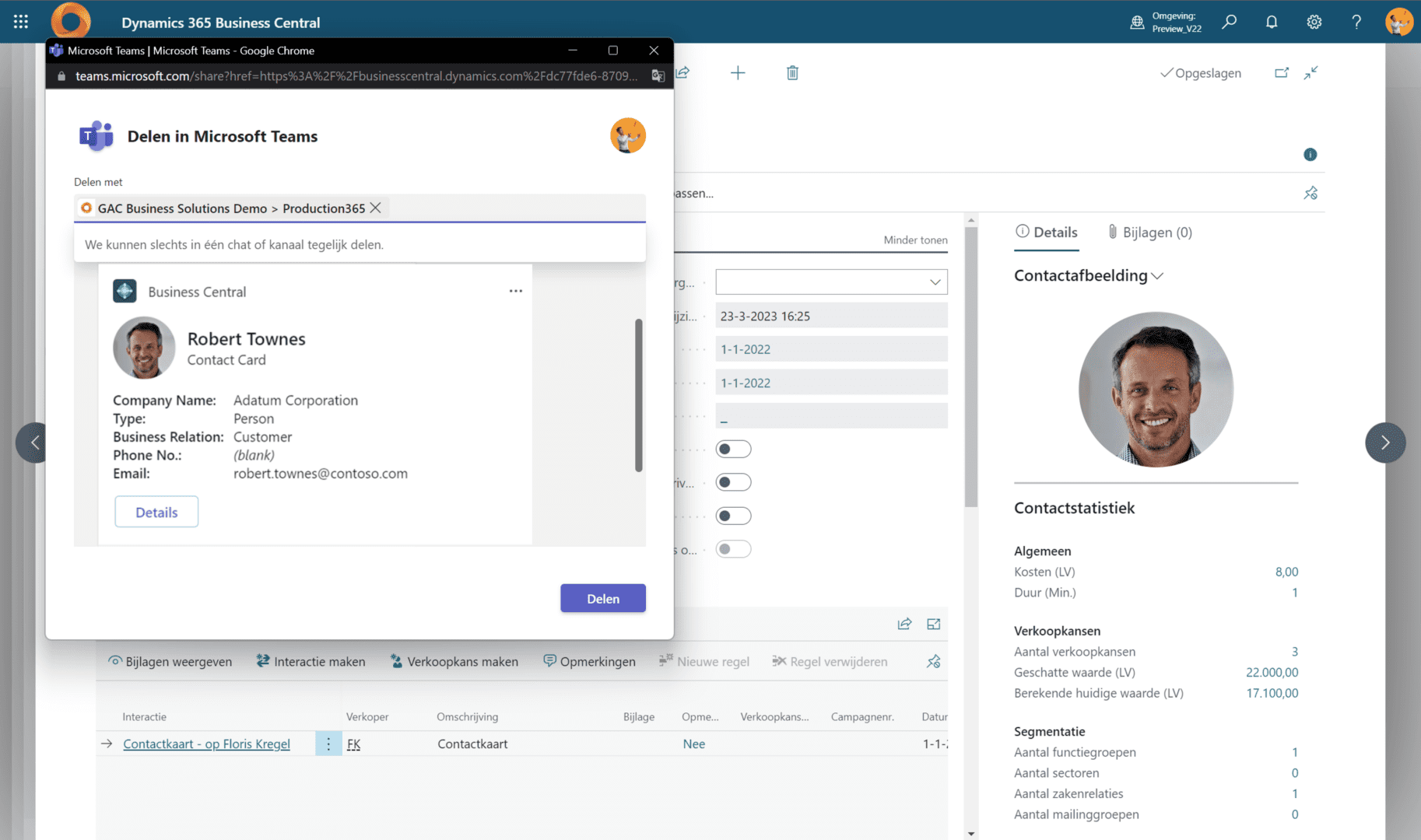Click Interactie maken action
Viewport: 1421px width, 840px height.
tap(311, 661)
